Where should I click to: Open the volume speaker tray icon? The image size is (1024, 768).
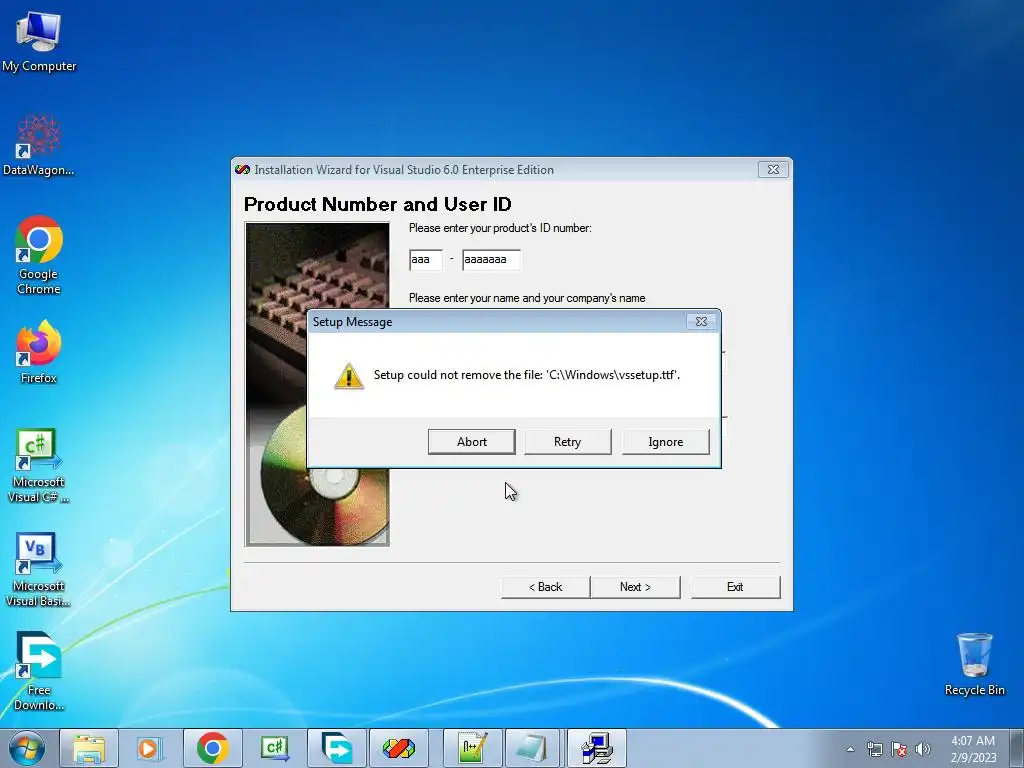tap(922, 749)
